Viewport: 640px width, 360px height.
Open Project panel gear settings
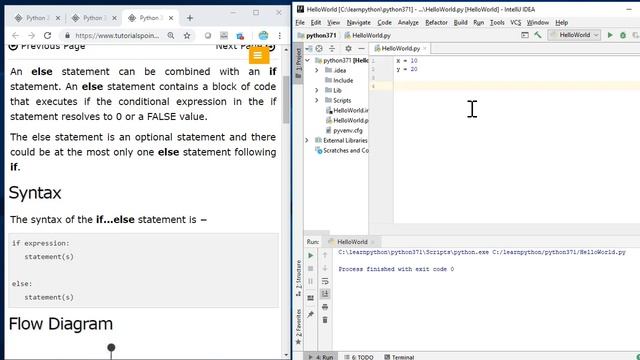(348, 49)
